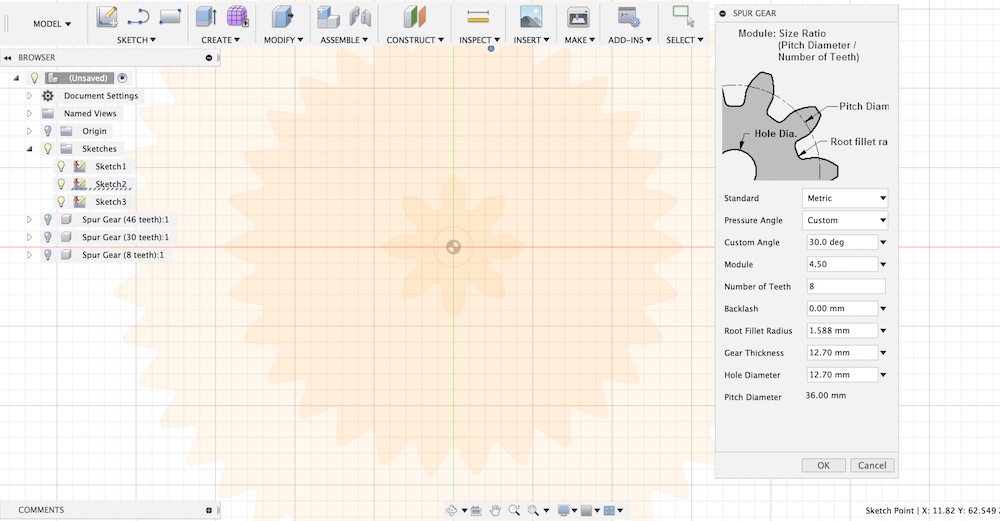Expand Spur Gear (46 teeth):1 node
1000x521 pixels.
(x=29, y=219)
